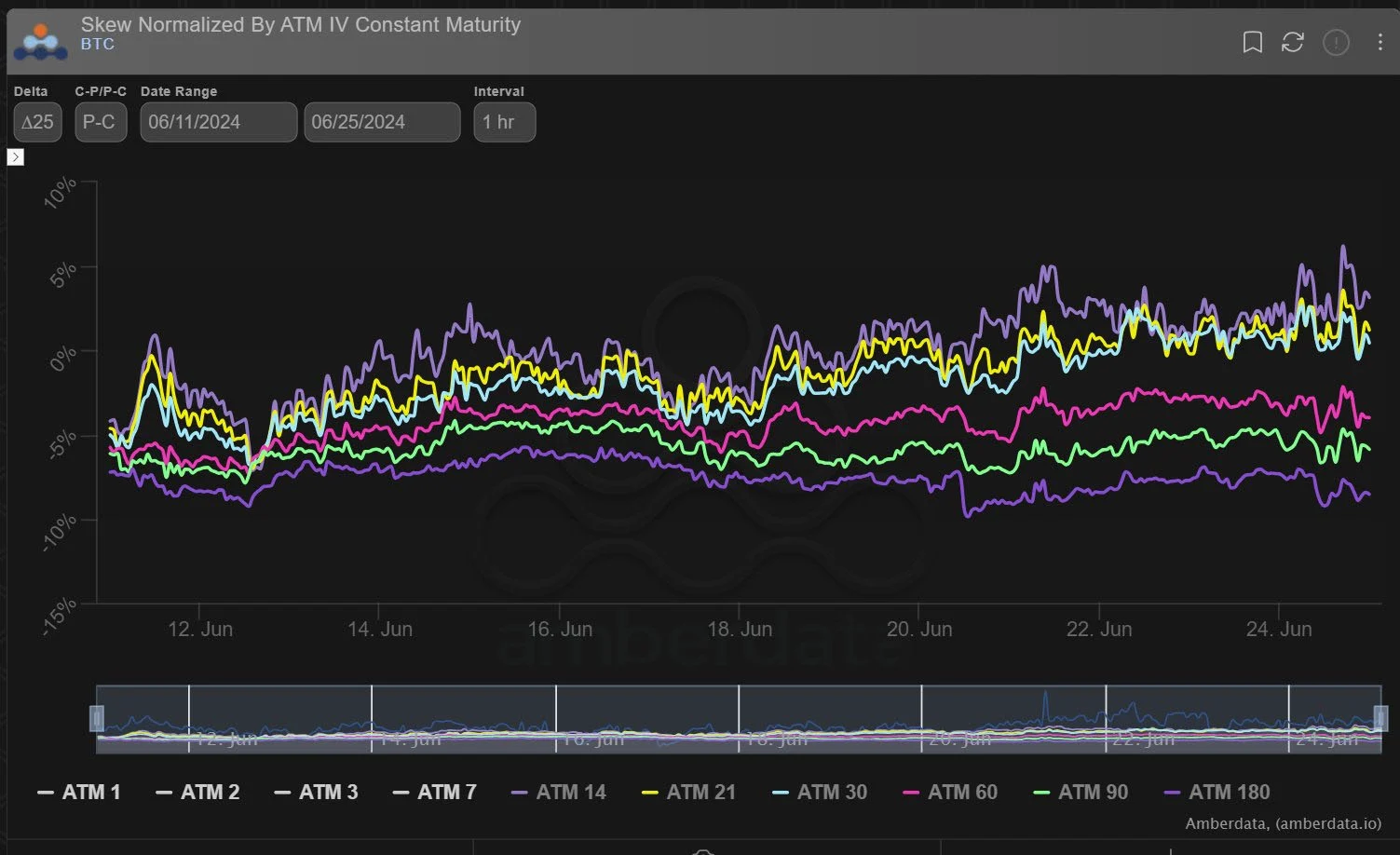The height and width of the screenshot is (855, 1400).
Task: Expand the collapsed side panel arrow
Action: tap(16, 157)
